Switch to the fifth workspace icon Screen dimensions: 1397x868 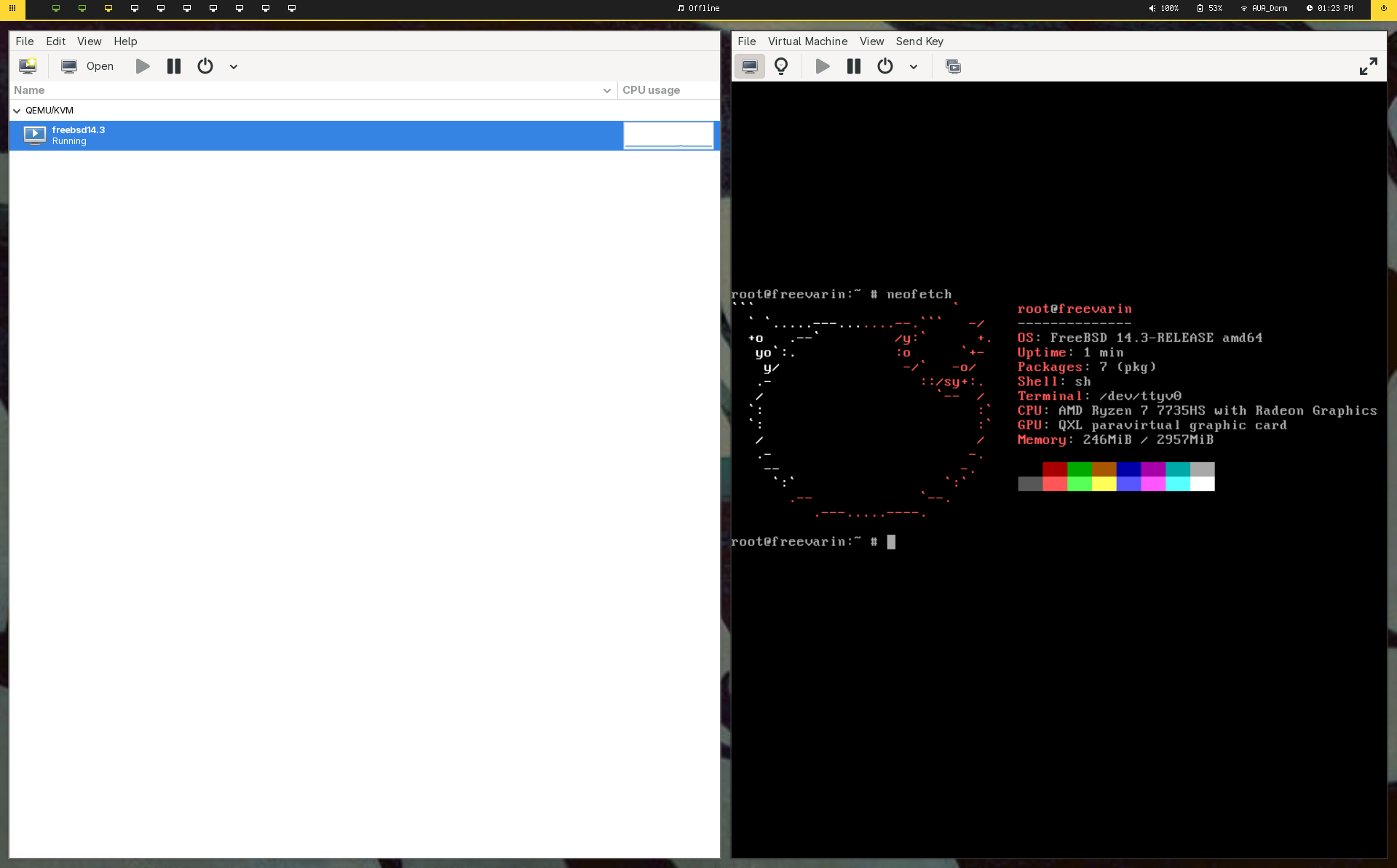tap(161, 9)
